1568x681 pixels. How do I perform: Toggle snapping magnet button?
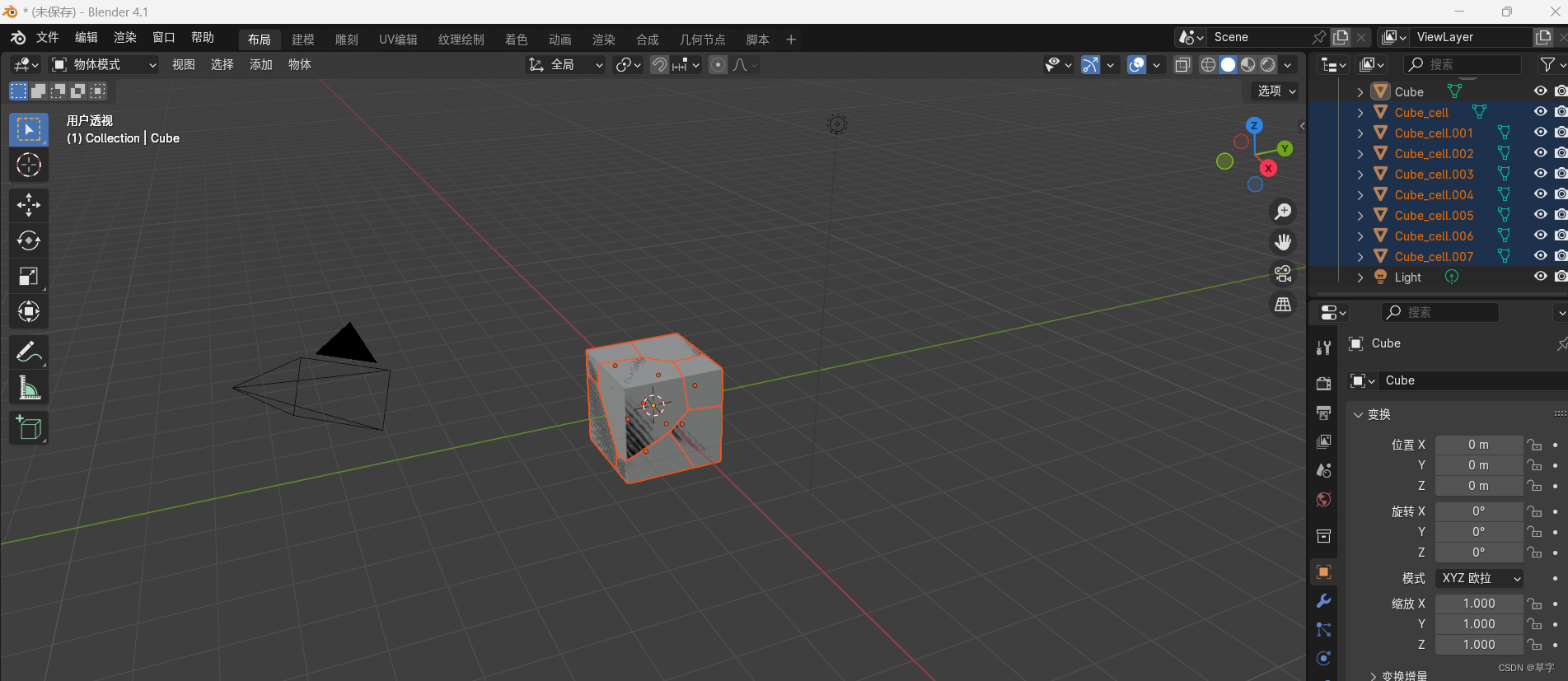tap(659, 64)
